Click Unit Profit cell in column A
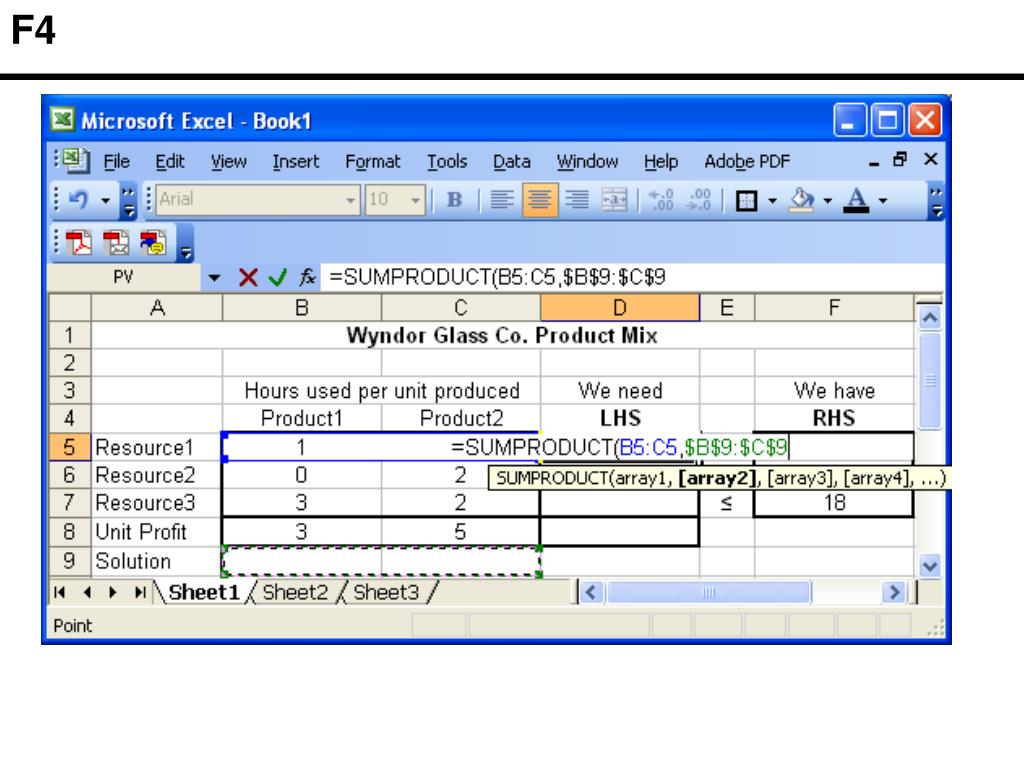Image resolution: width=1024 pixels, height=768 pixels. [x=157, y=532]
